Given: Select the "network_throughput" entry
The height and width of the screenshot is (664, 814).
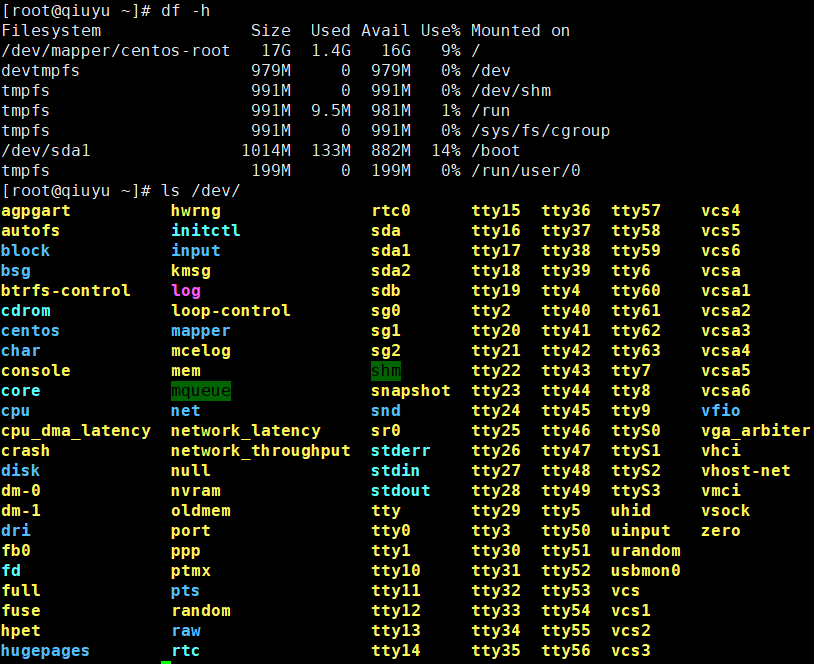Looking at the screenshot, I should point(261,451).
